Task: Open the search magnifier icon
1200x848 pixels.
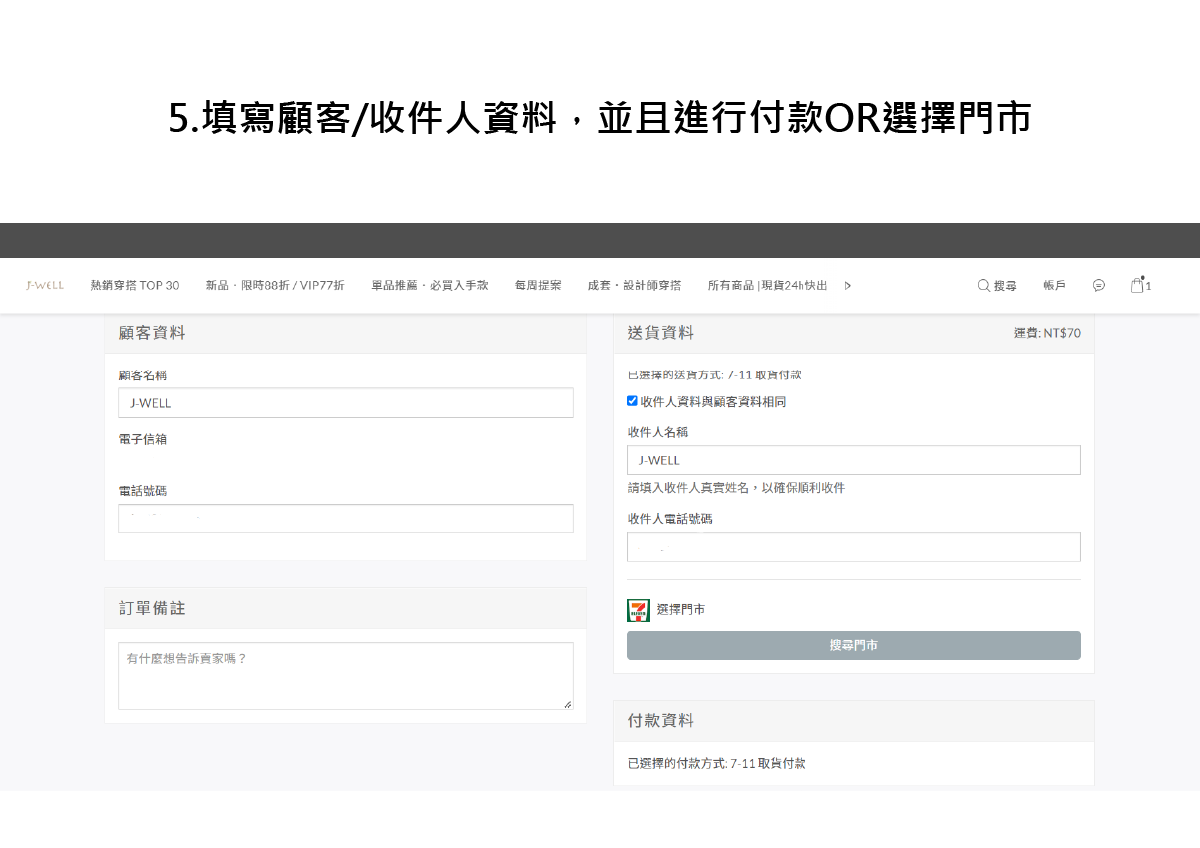Action: coord(984,286)
